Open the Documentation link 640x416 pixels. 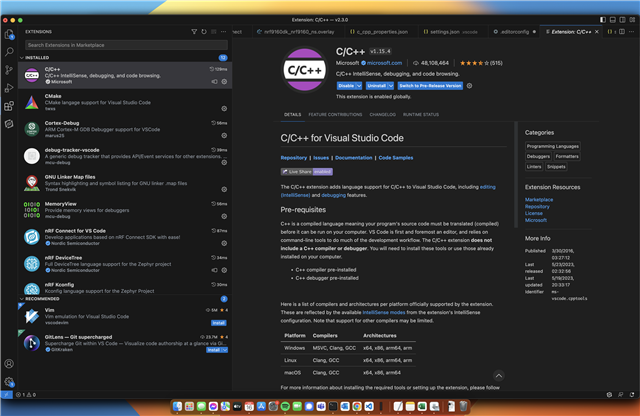tap(353, 158)
